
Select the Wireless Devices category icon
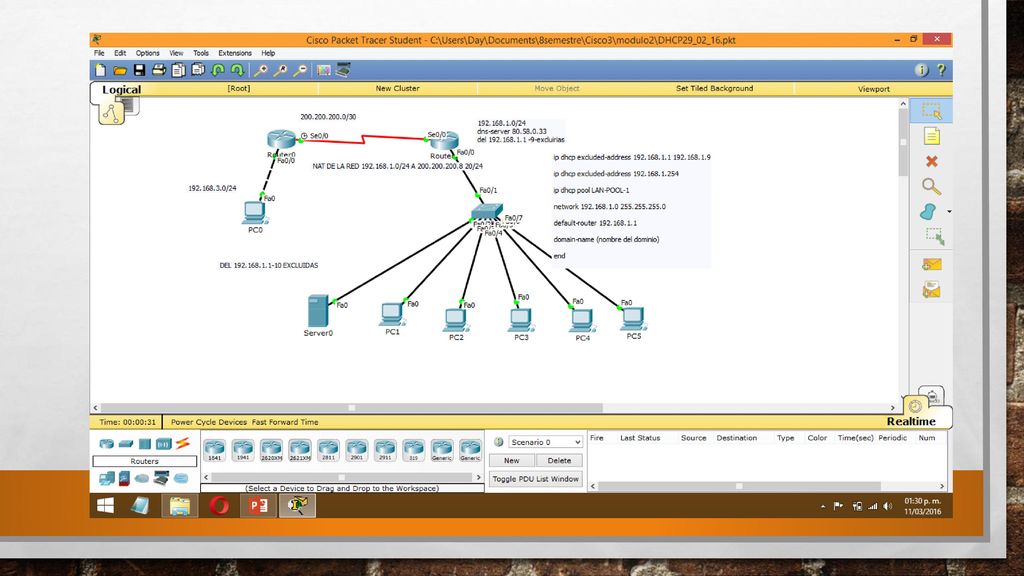(163, 443)
